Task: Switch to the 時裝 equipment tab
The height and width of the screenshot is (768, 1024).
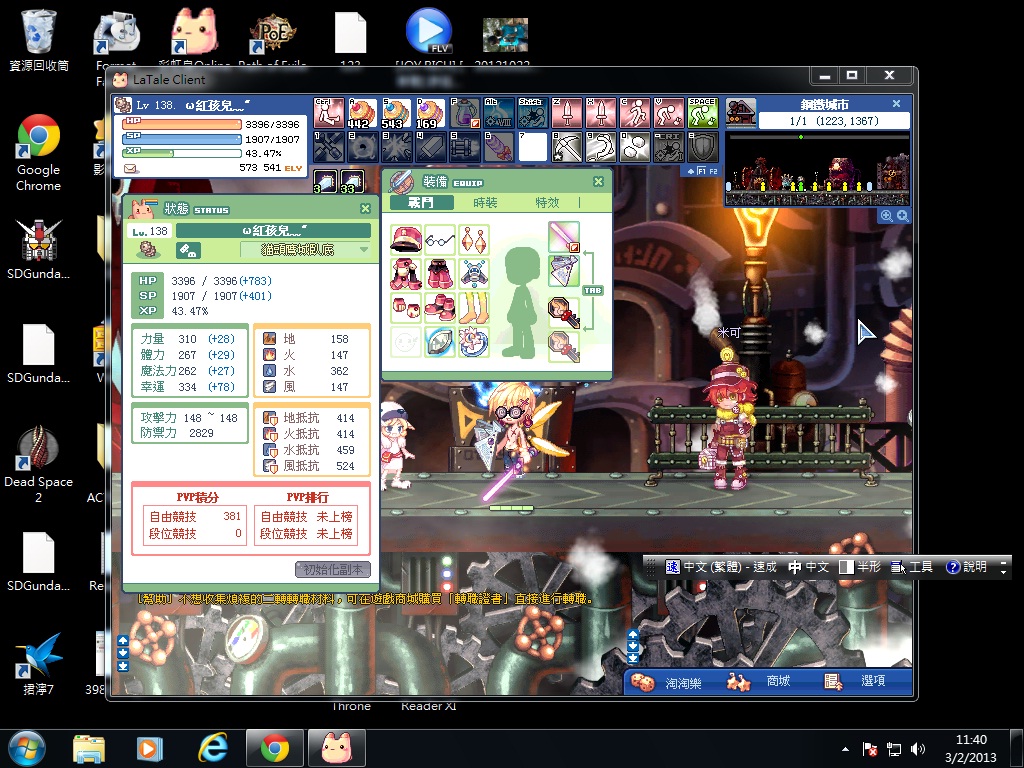Action: (x=485, y=202)
